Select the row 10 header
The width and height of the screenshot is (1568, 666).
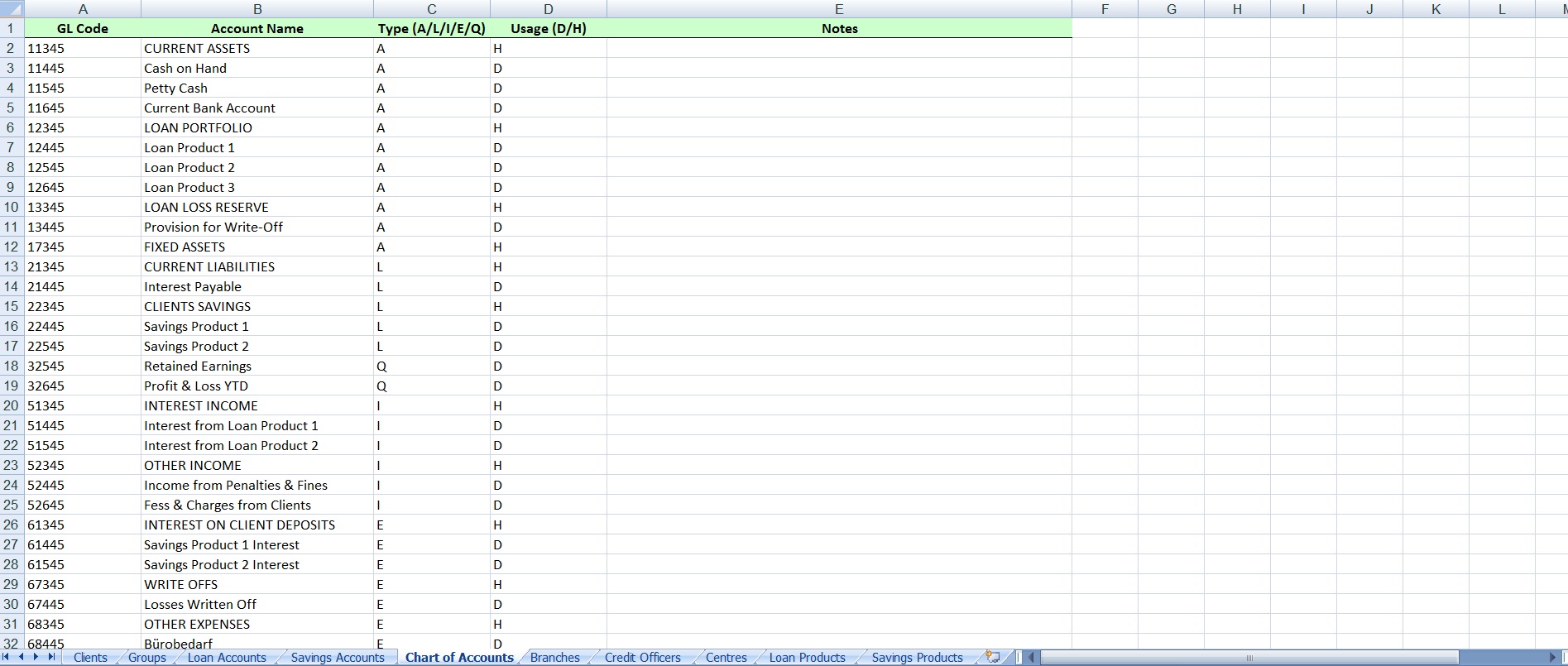click(x=12, y=207)
